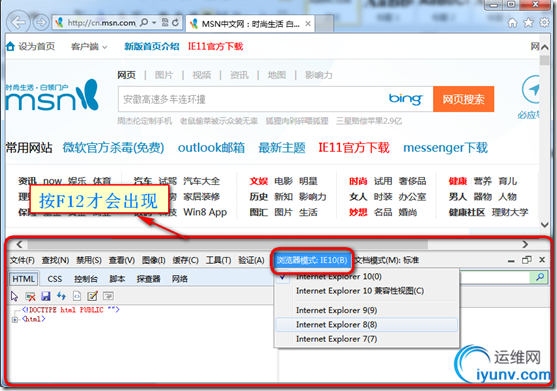Open Win8 App link
The height and width of the screenshot is (391, 557).
coord(205,212)
